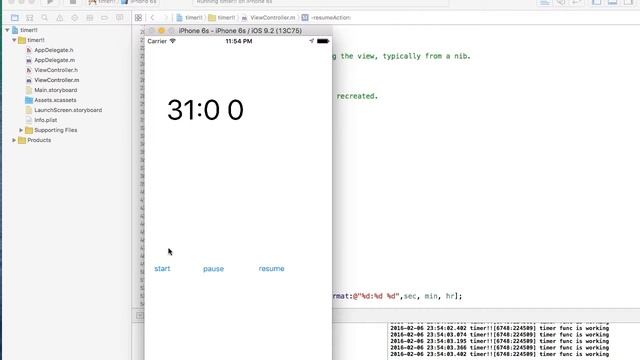Expand the Supporting Files group
640x360 pixels.
click(21, 130)
